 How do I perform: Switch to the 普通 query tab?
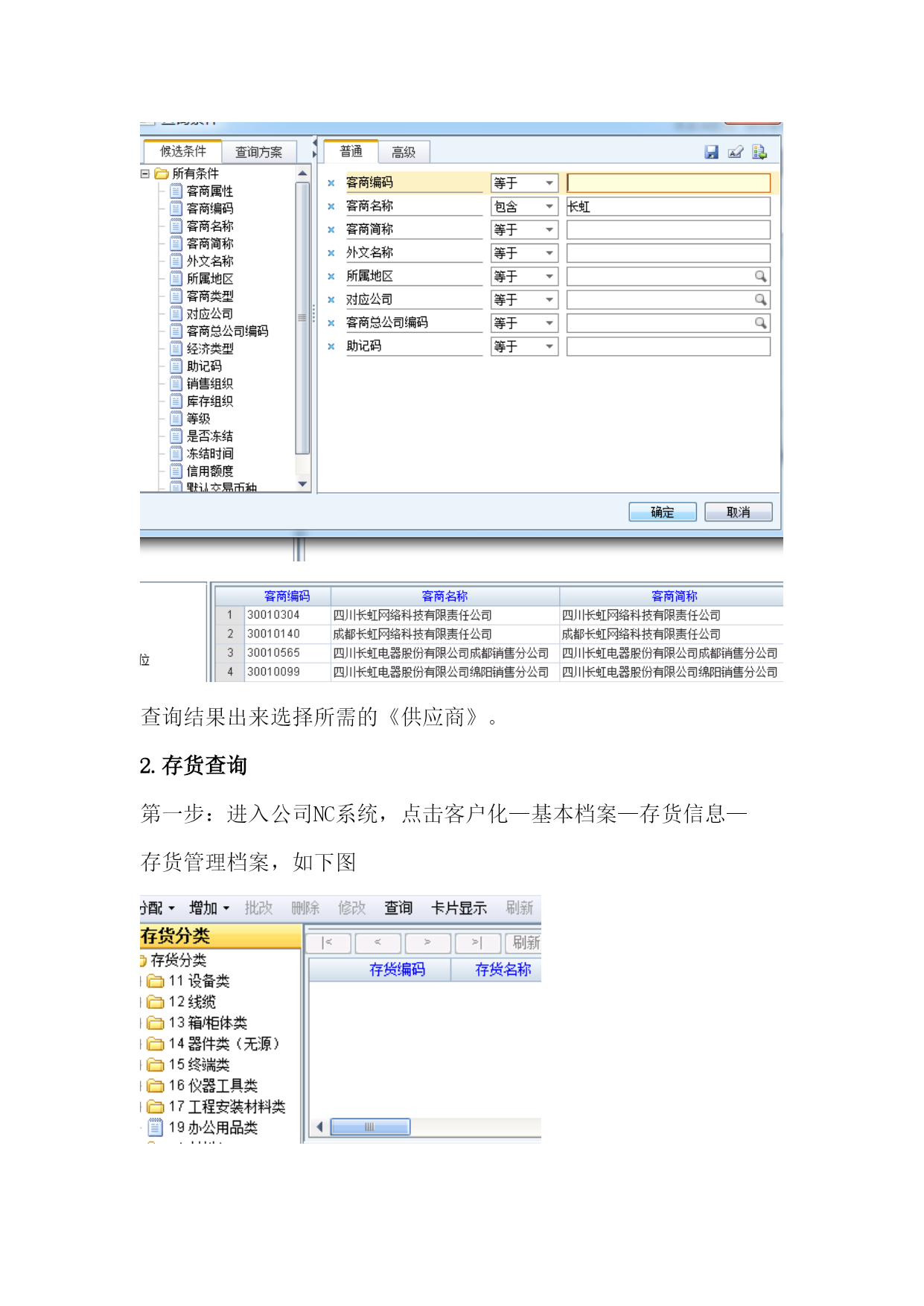pyautogui.click(x=351, y=151)
